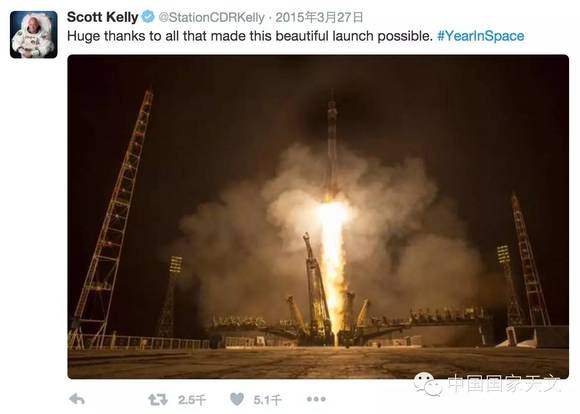This screenshot has height=414, width=580.
Task: View the 5.1千 likes count
Action: coord(267,400)
